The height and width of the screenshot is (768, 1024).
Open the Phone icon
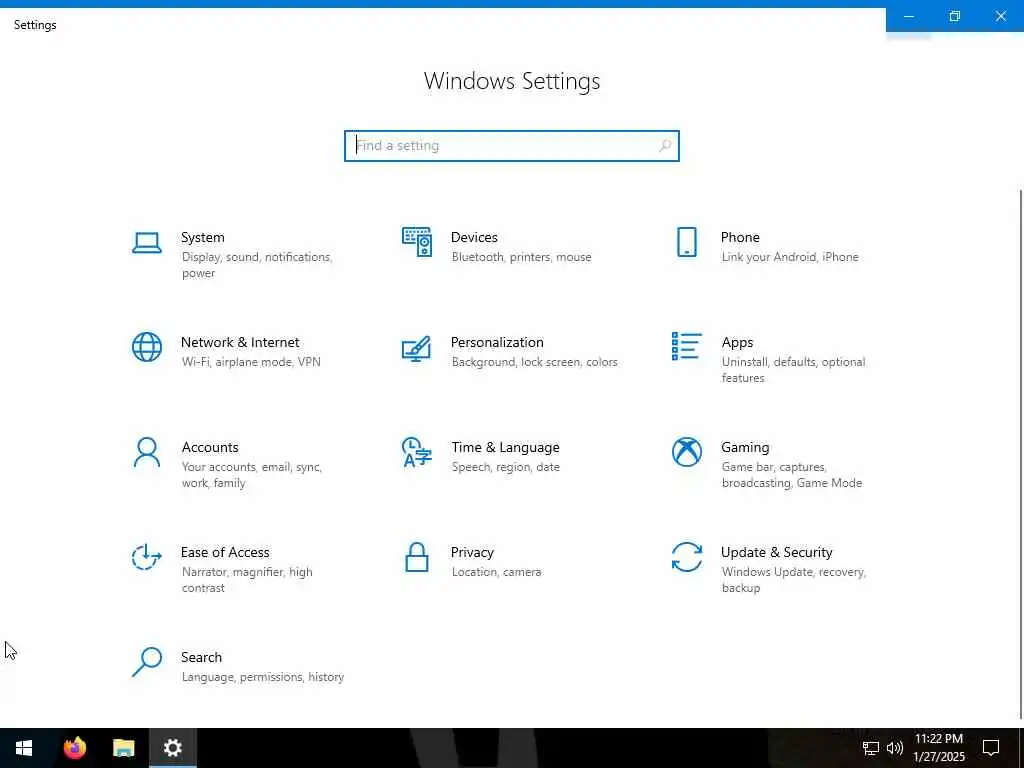point(686,242)
